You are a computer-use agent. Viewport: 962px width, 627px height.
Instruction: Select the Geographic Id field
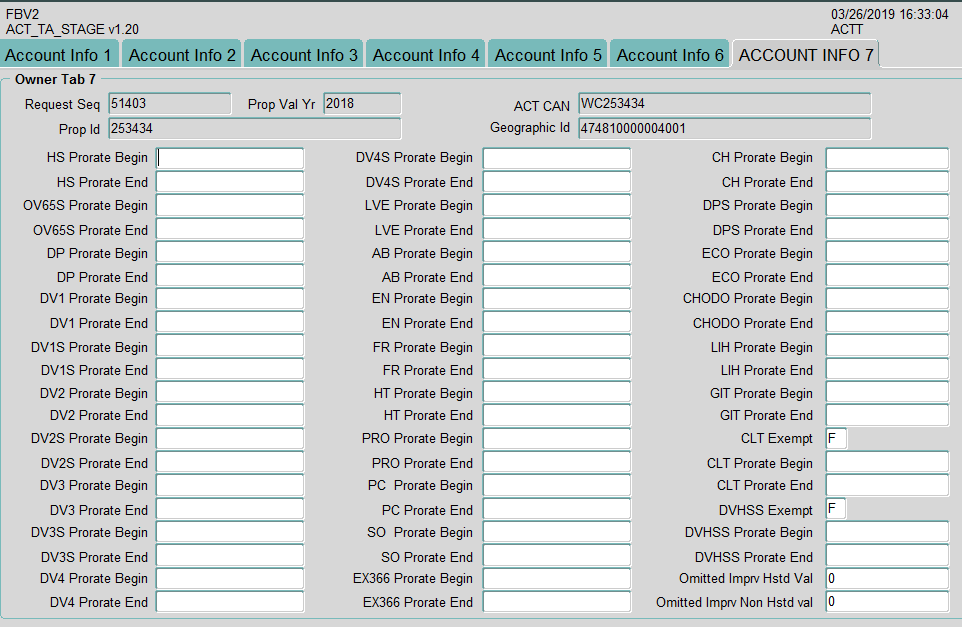click(724, 129)
